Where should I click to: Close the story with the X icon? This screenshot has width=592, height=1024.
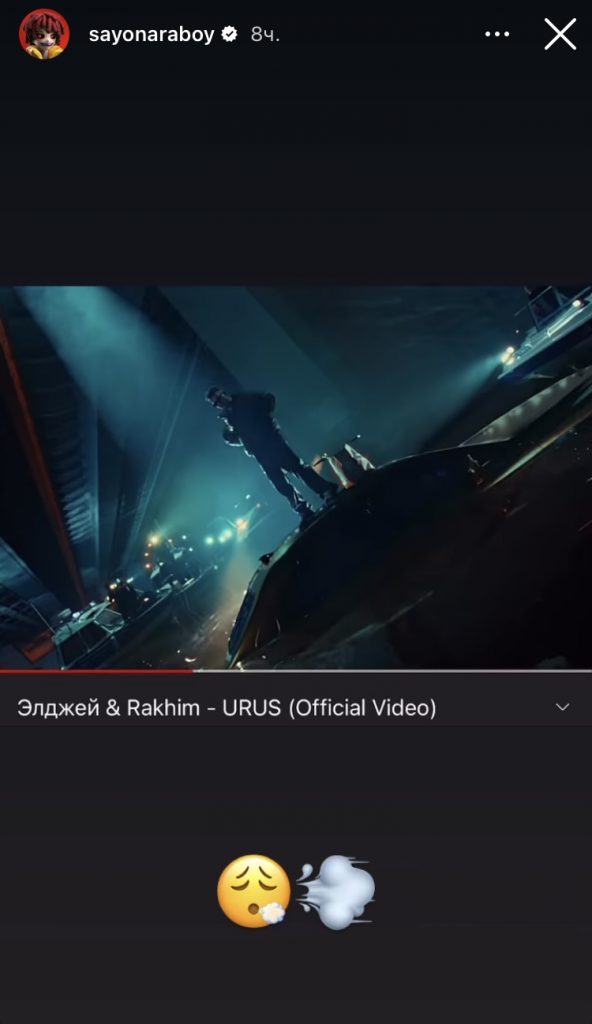pos(560,34)
